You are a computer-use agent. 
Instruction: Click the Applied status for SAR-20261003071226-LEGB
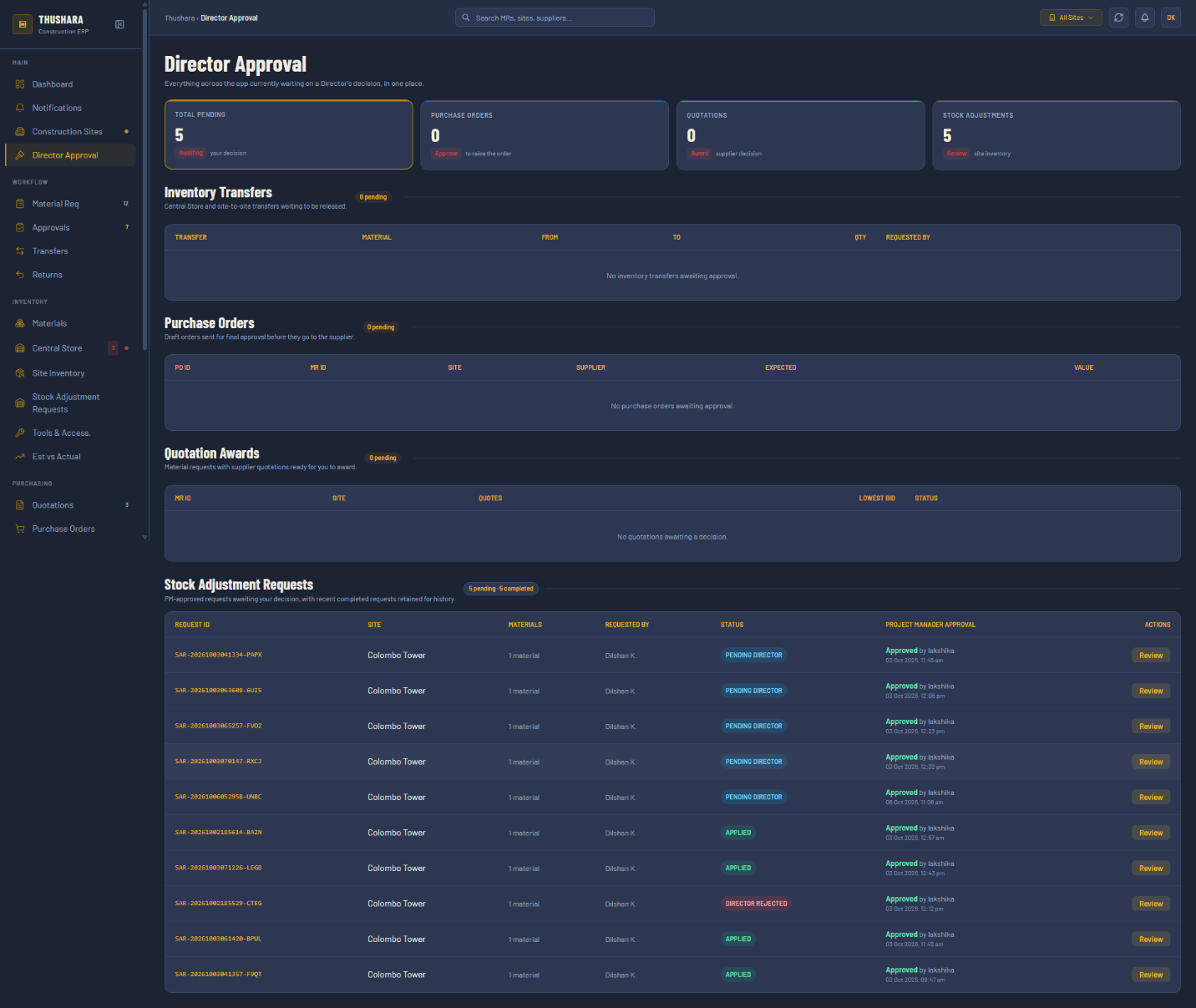[x=738, y=869]
